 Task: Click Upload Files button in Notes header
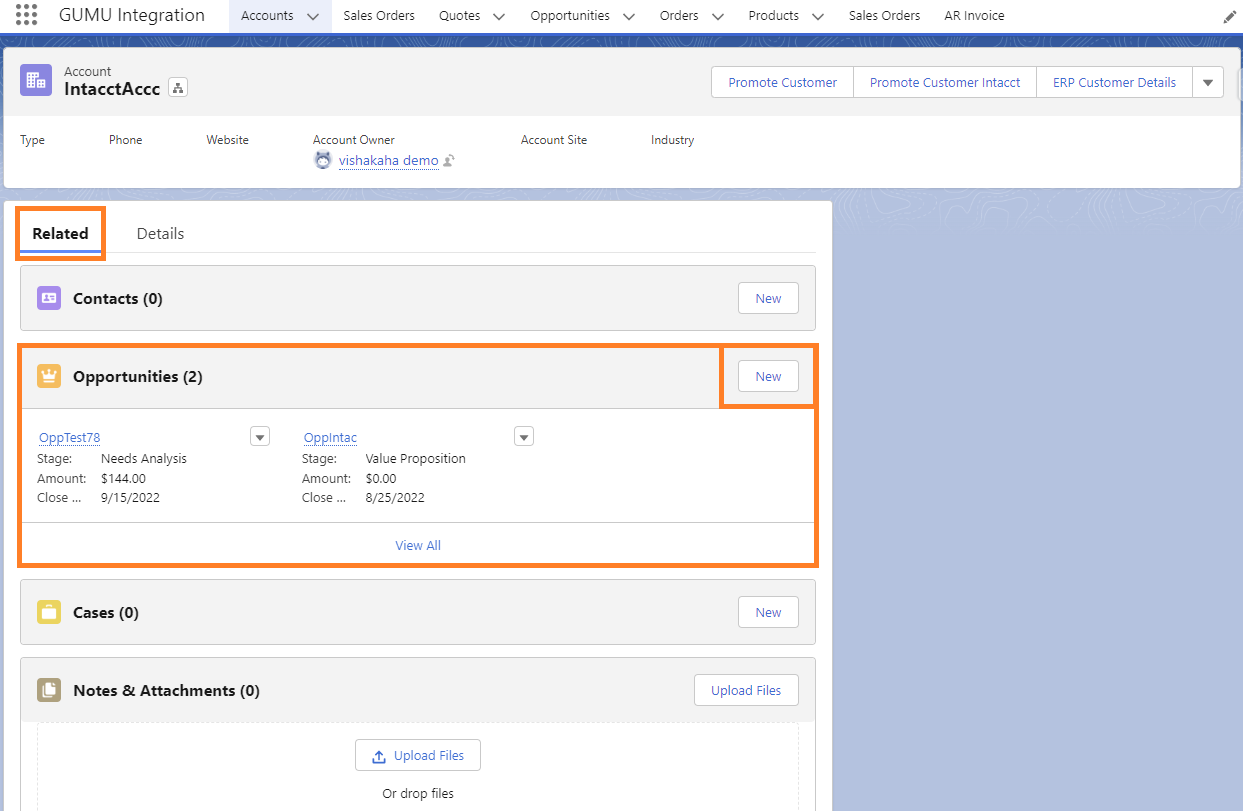click(746, 690)
